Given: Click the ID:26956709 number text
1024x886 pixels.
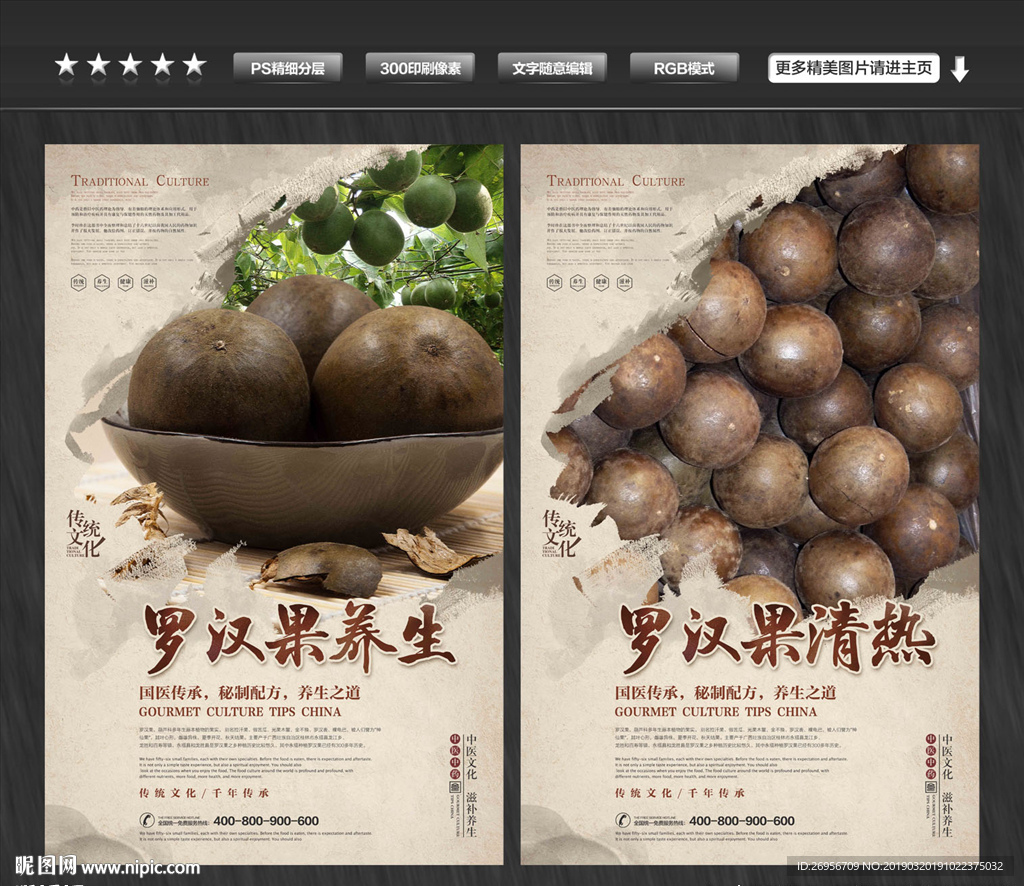Looking at the screenshot, I should [899, 866].
